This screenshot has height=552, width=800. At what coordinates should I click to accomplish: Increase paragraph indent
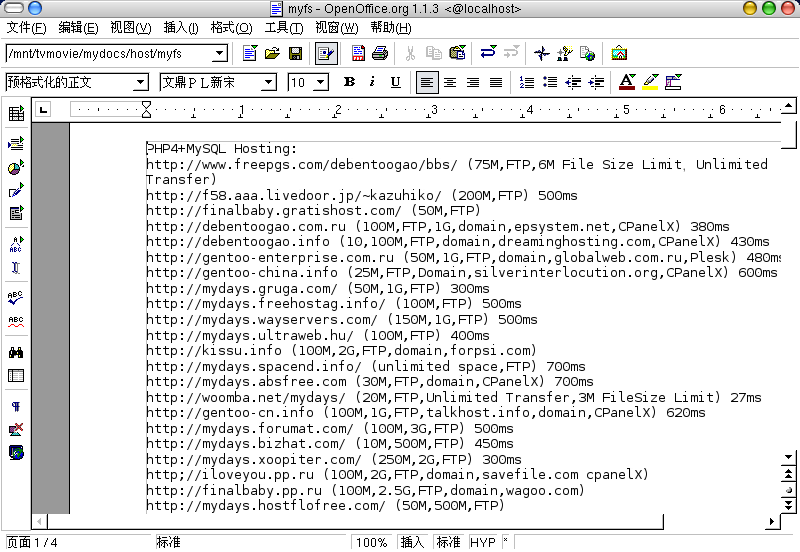pyautogui.click(x=596, y=82)
